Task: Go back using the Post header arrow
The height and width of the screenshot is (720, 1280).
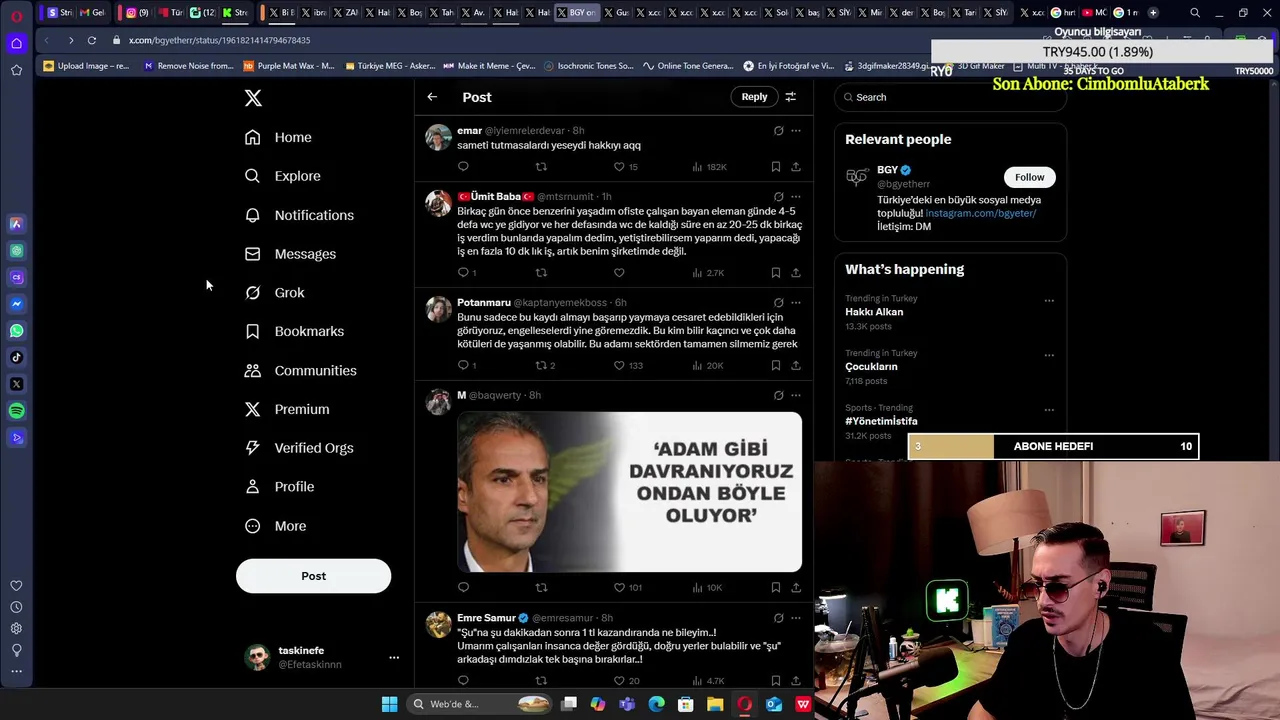Action: pyautogui.click(x=432, y=97)
